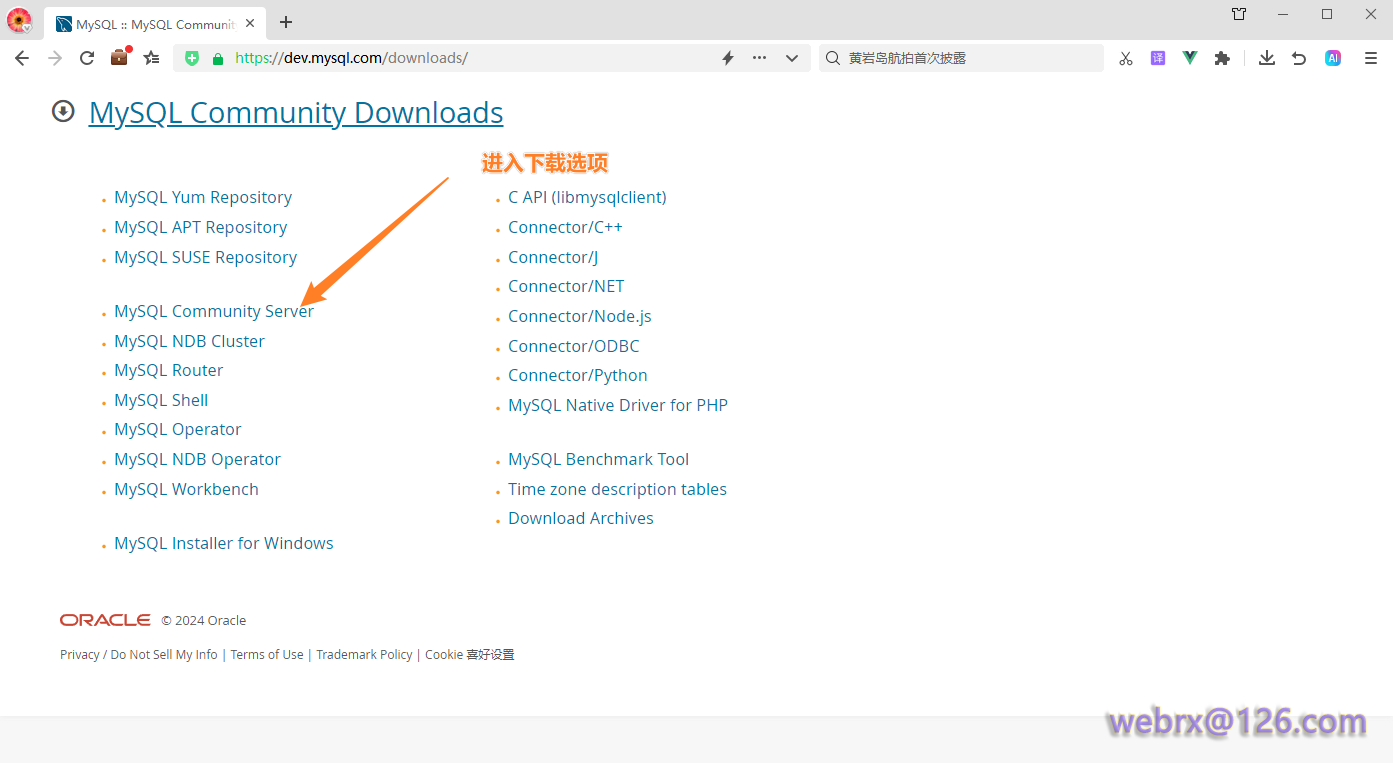Viewport: 1393px width, 763px height.
Task: Click the skin shirt icon in title bar
Action: click(1239, 14)
